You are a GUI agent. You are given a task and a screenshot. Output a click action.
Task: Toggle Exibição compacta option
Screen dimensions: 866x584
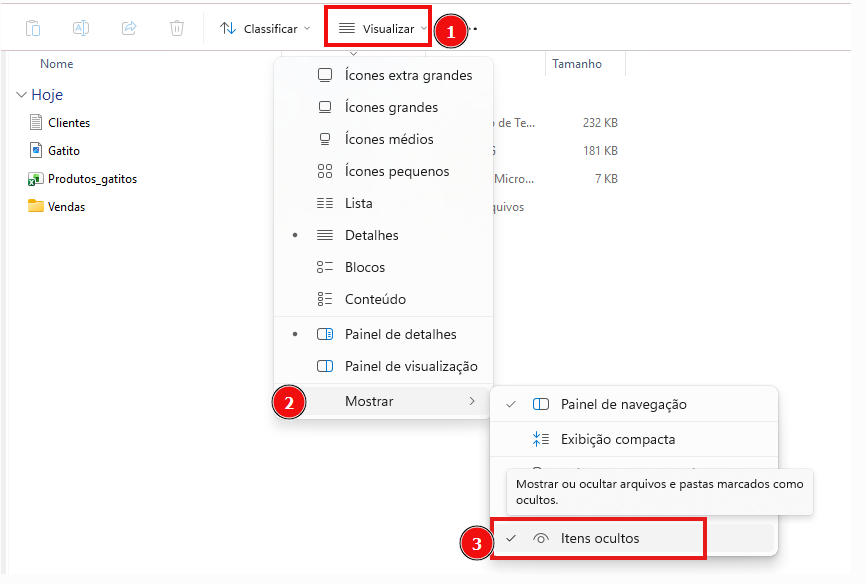633,439
